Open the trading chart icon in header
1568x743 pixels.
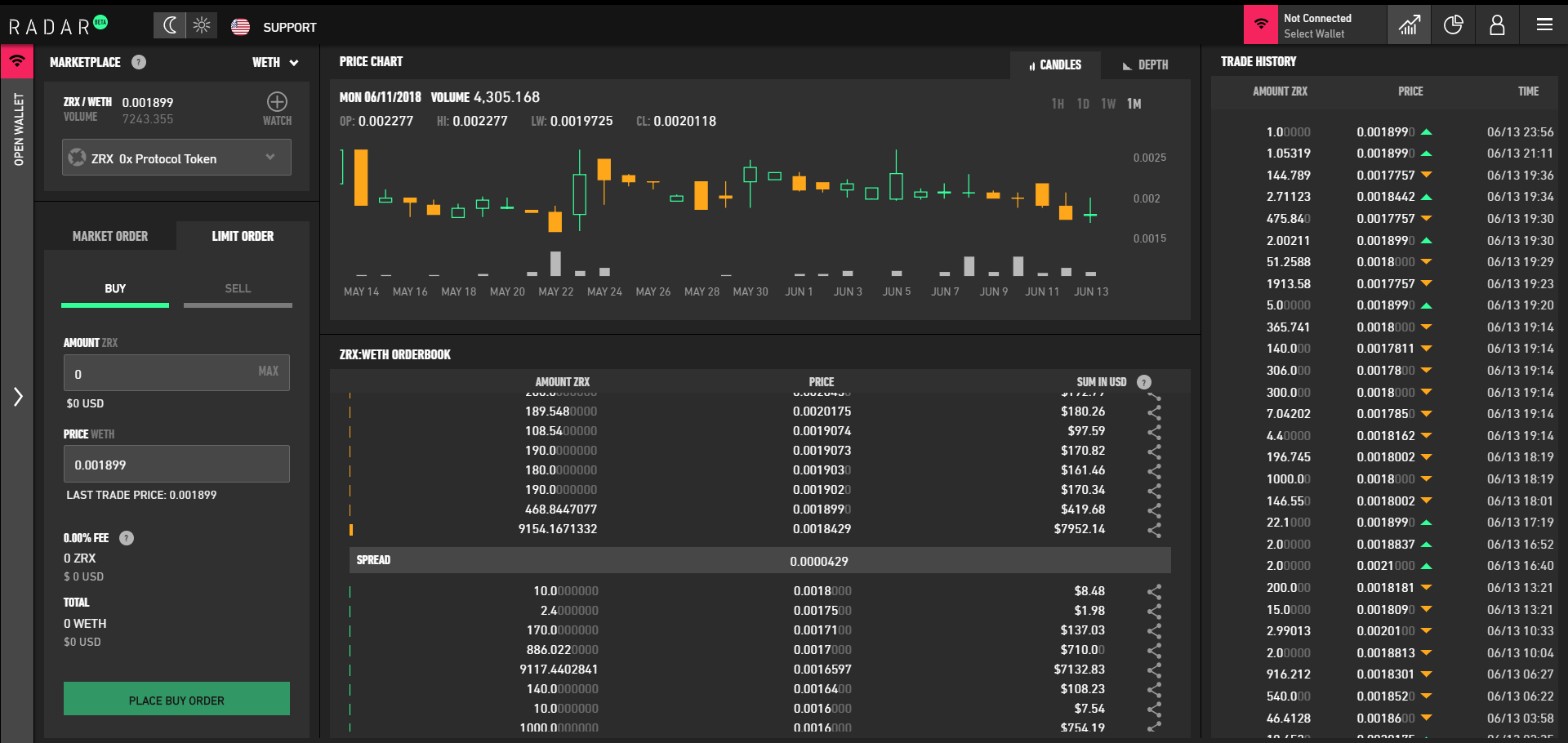1409,24
